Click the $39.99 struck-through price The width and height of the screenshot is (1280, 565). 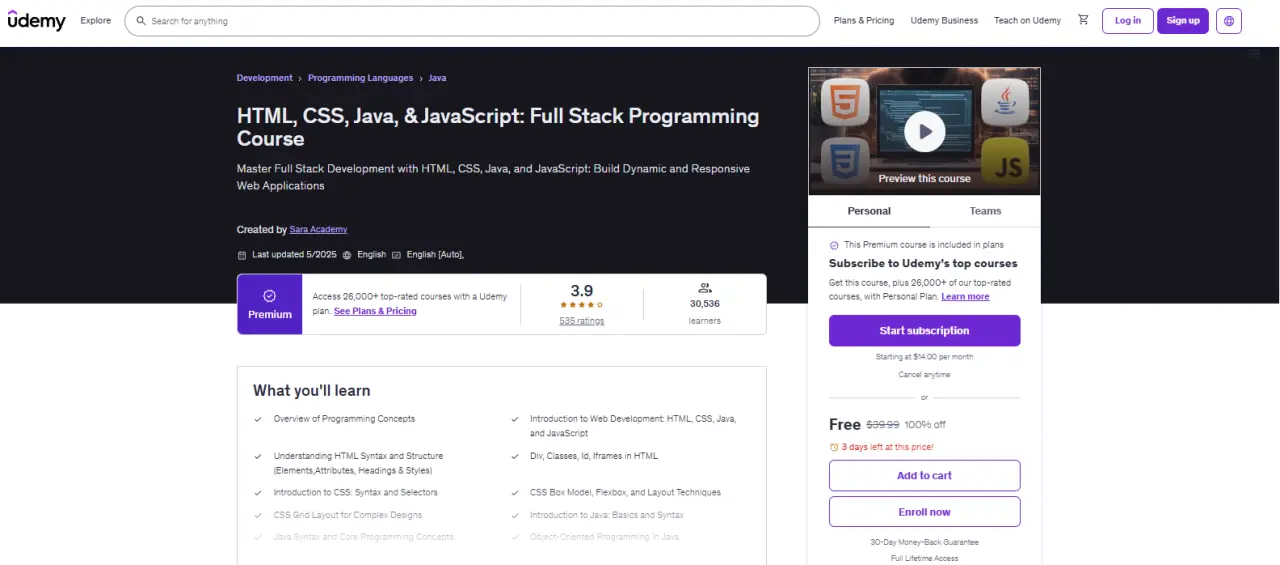point(883,425)
